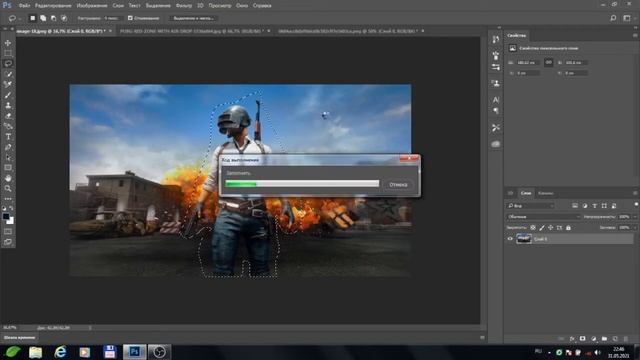Choose Add to selection mode
640x360 pixels.
coord(43,18)
